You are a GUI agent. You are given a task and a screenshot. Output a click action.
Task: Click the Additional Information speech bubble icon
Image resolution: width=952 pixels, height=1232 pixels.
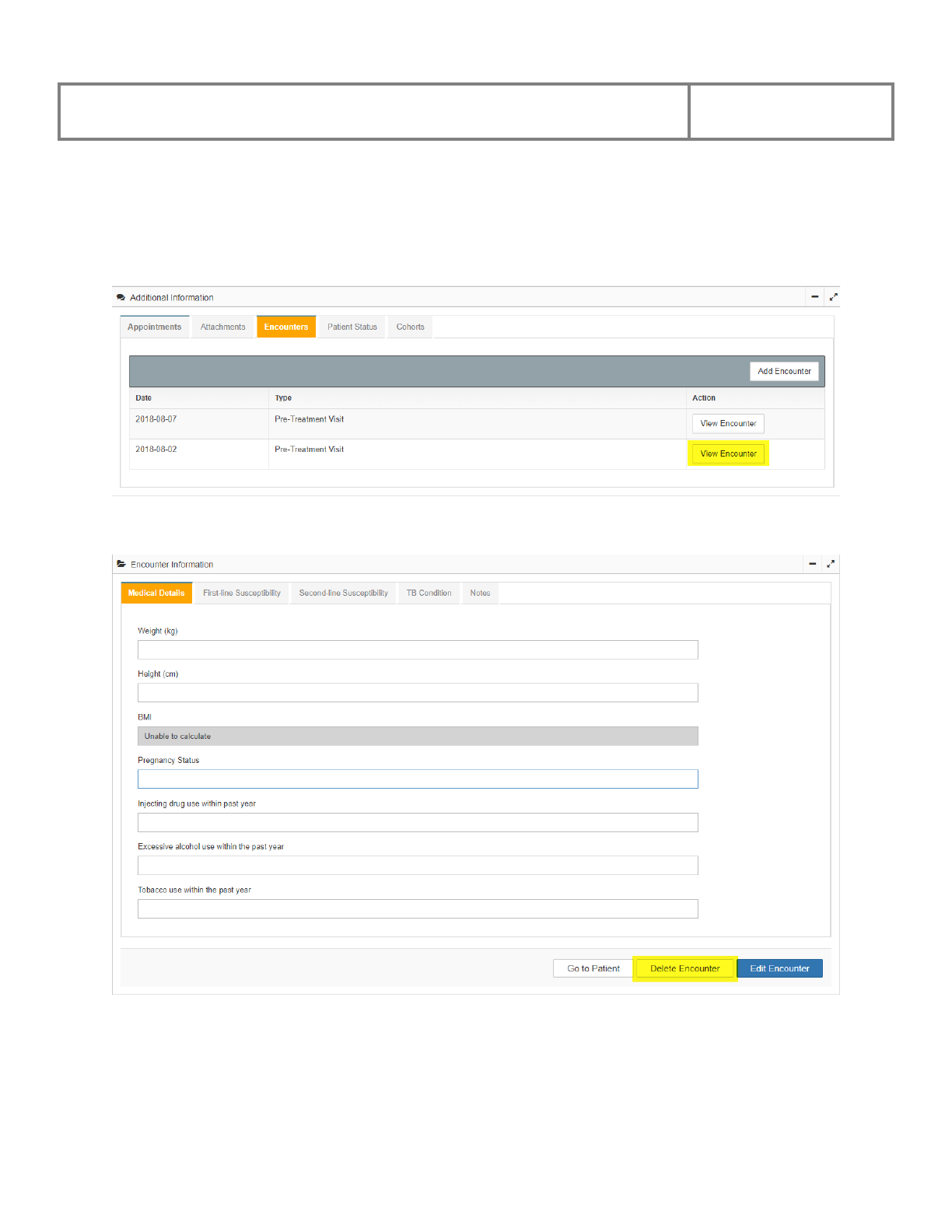tap(121, 298)
